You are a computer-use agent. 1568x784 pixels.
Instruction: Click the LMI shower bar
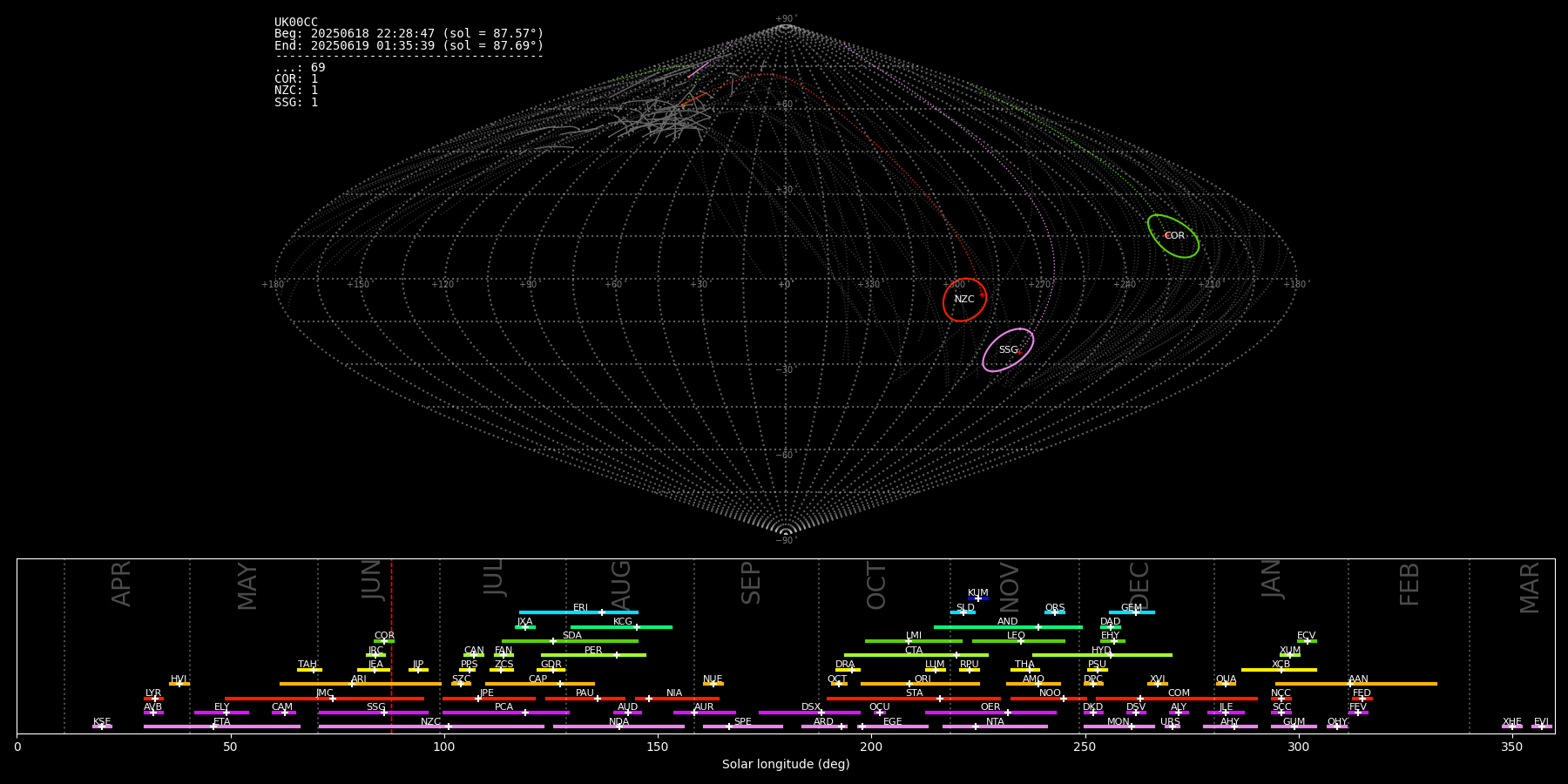pos(914,641)
